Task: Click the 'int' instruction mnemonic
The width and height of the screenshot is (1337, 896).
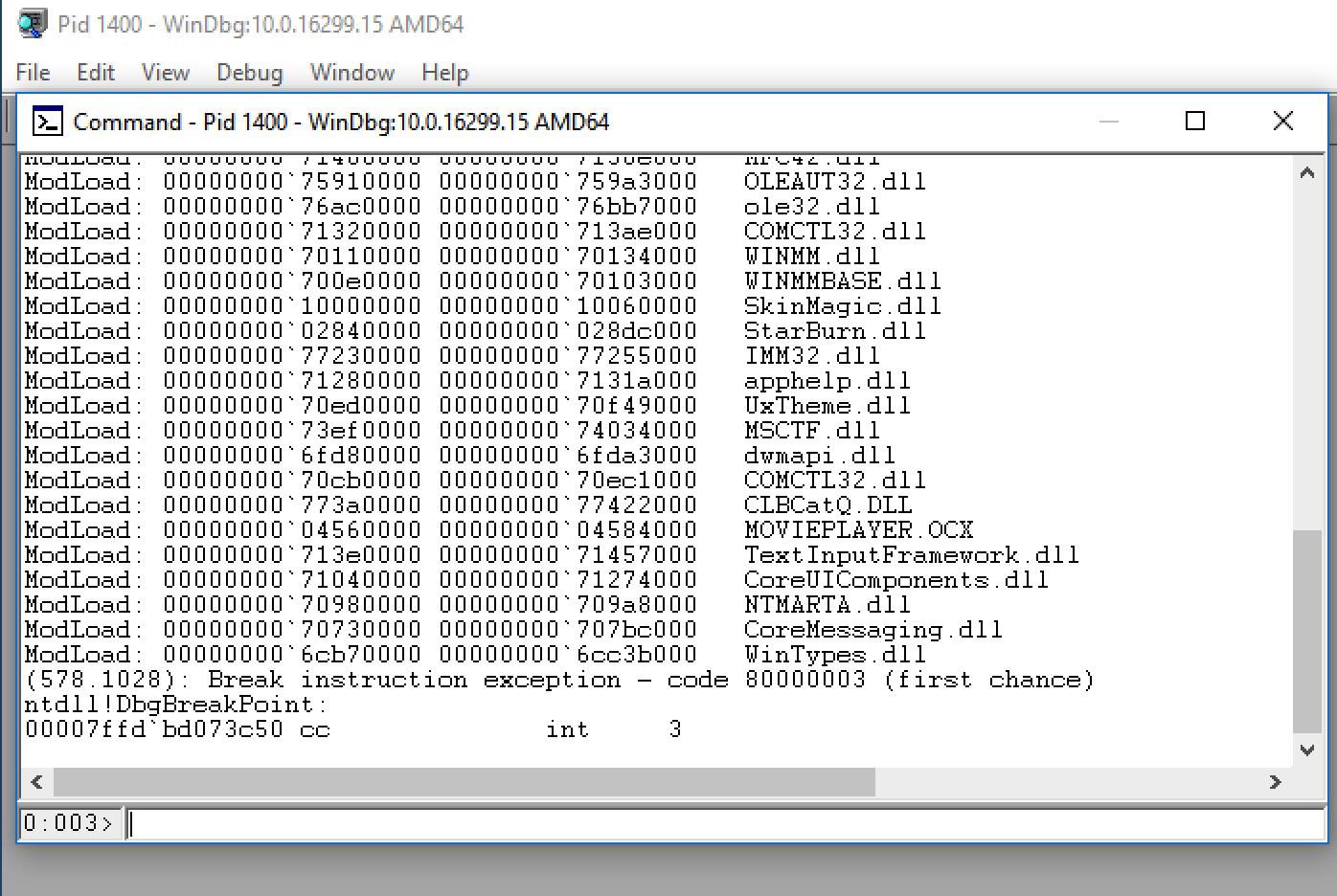Action: [x=567, y=729]
